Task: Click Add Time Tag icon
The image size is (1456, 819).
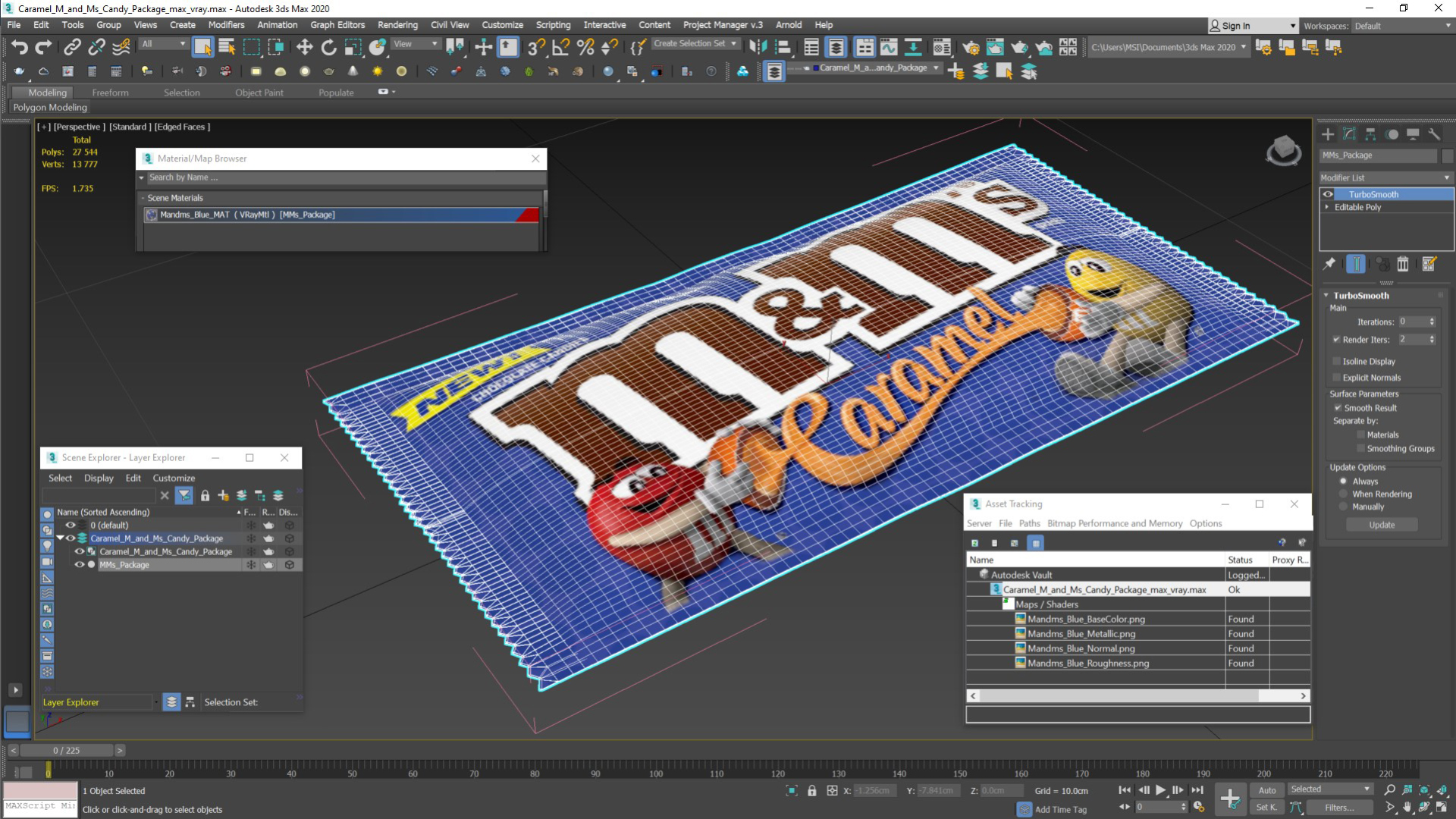Action: pyautogui.click(x=1024, y=809)
